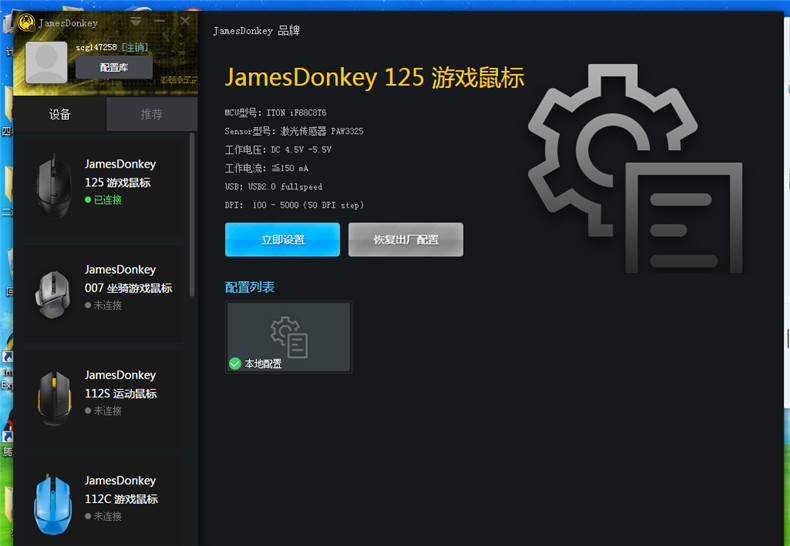Open the 配置库 configuration library
The width and height of the screenshot is (790, 546).
point(114,67)
